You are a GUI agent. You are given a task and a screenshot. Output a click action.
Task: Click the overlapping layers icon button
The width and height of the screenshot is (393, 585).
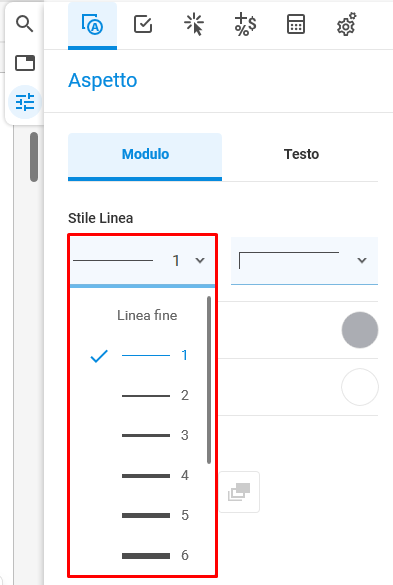pyautogui.click(x=239, y=492)
